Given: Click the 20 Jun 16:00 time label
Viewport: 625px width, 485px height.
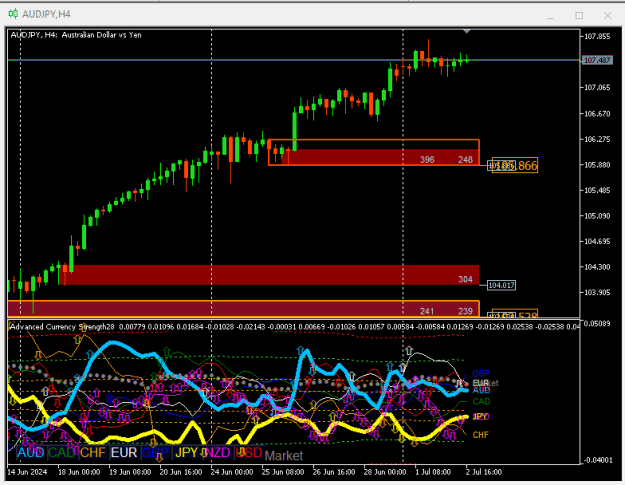Looking at the screenshot, I should click(181, 472).
